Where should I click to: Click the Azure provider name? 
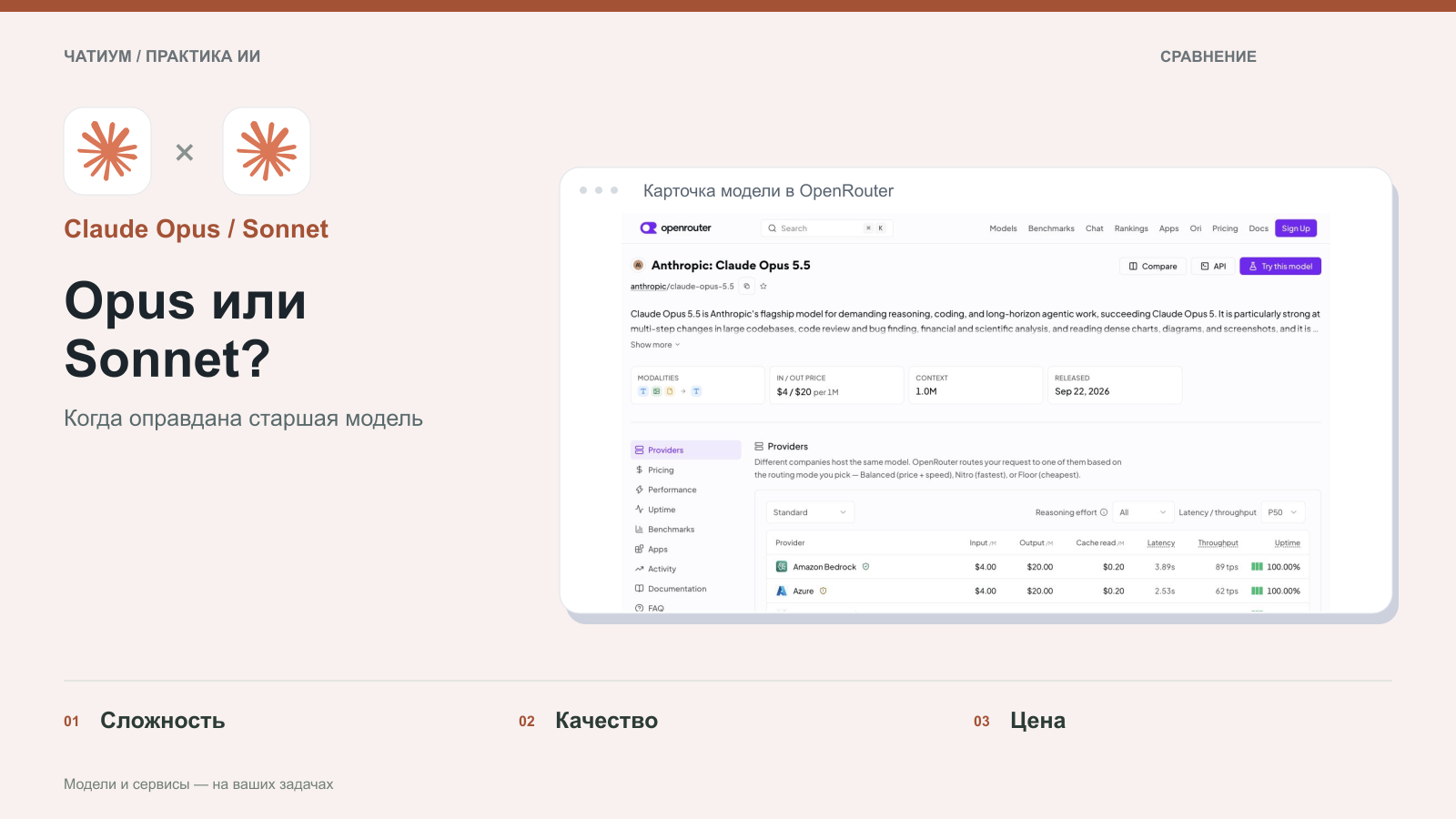click(x=804, y=591)
